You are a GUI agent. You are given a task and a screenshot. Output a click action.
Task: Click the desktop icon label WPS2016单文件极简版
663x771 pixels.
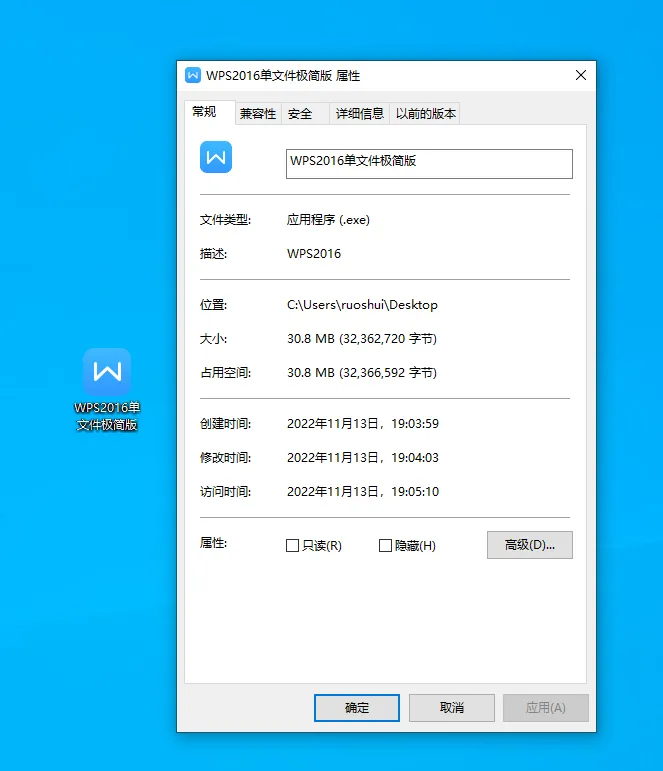coord(107,416)
